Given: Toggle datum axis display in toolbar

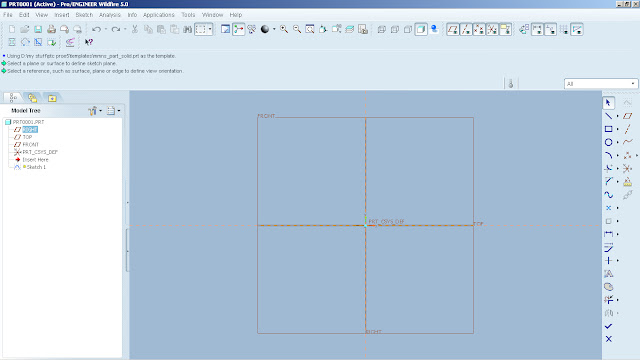Looking at the screenshot, I should point(466,29).
